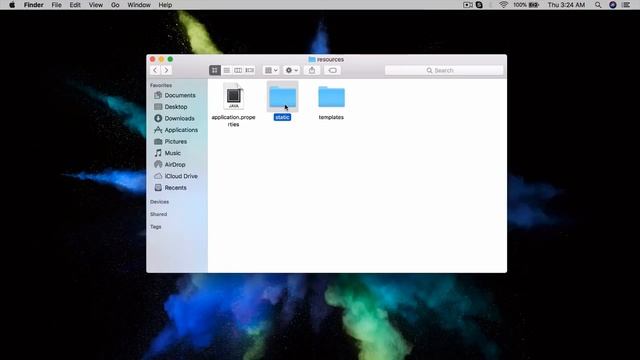Click the application.properties file name label

pos(233,121)
